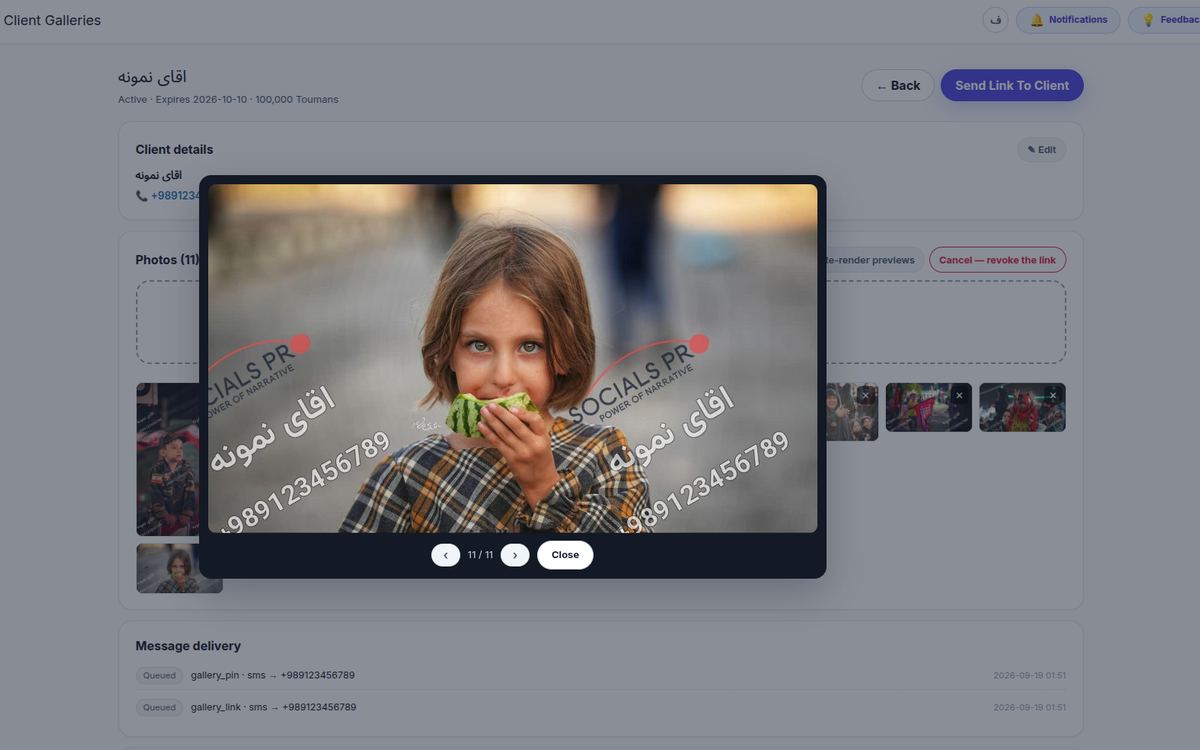Image resolution: width=1200 pixels, height=750 pixels.
Task: Close the photo lightbox
Action: point(565,555)
